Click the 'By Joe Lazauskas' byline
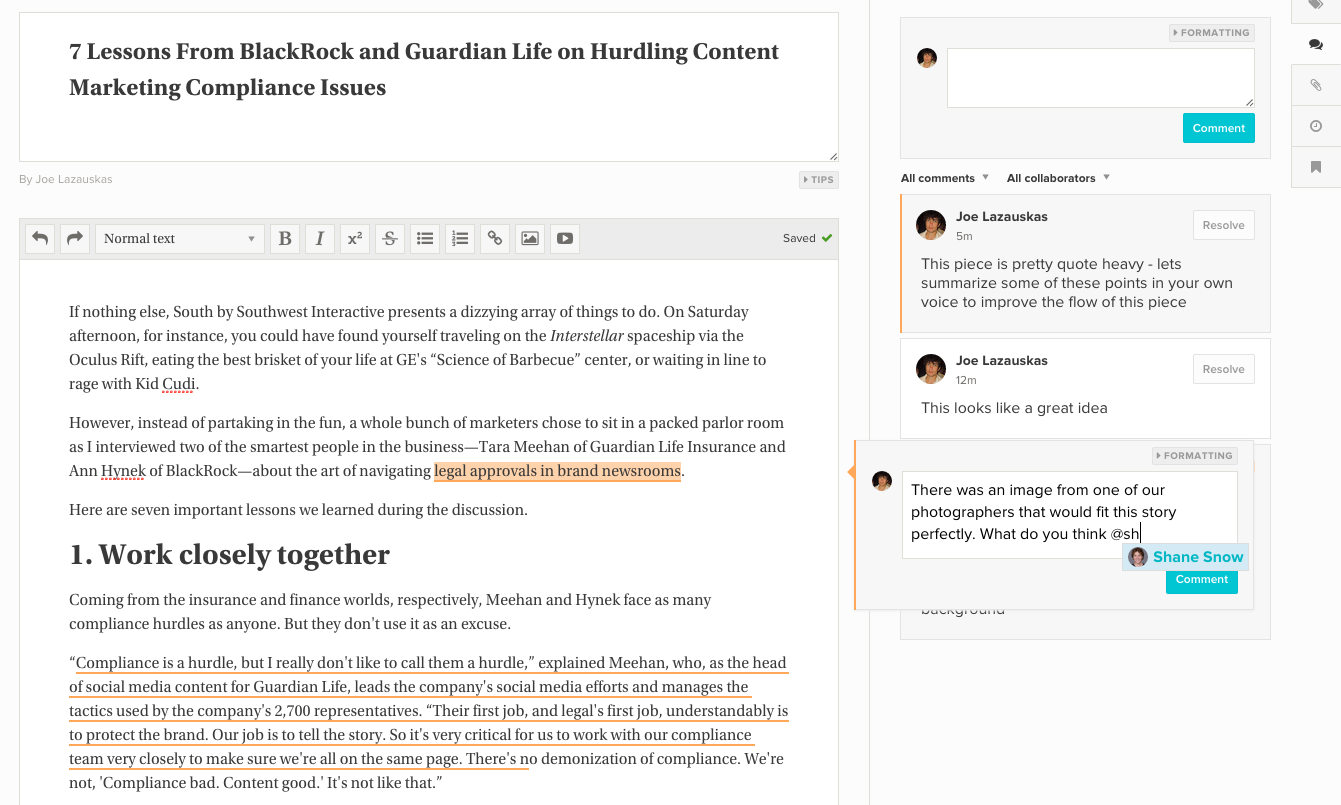Screen dimensions: 1341x805 click(x=66, y=180)
